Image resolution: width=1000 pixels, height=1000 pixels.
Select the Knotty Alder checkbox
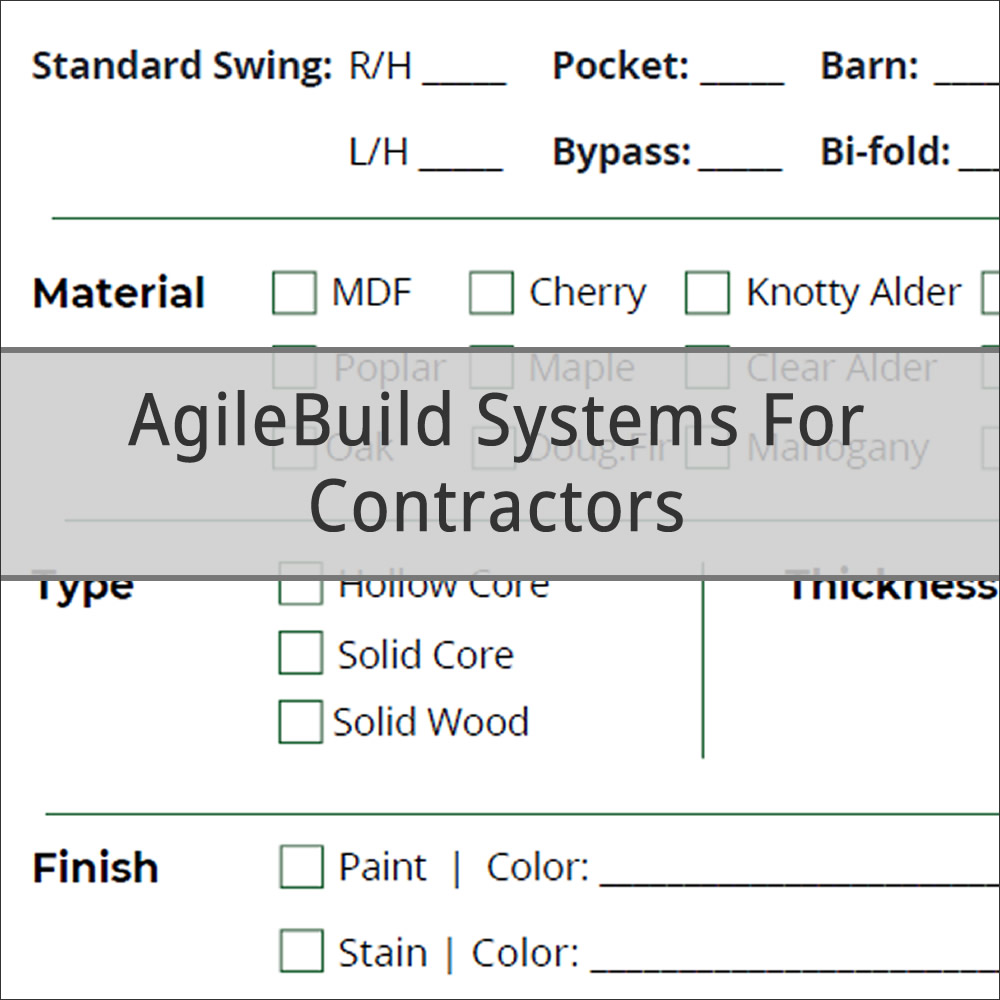pyautogui.click(x=707, y=293)
